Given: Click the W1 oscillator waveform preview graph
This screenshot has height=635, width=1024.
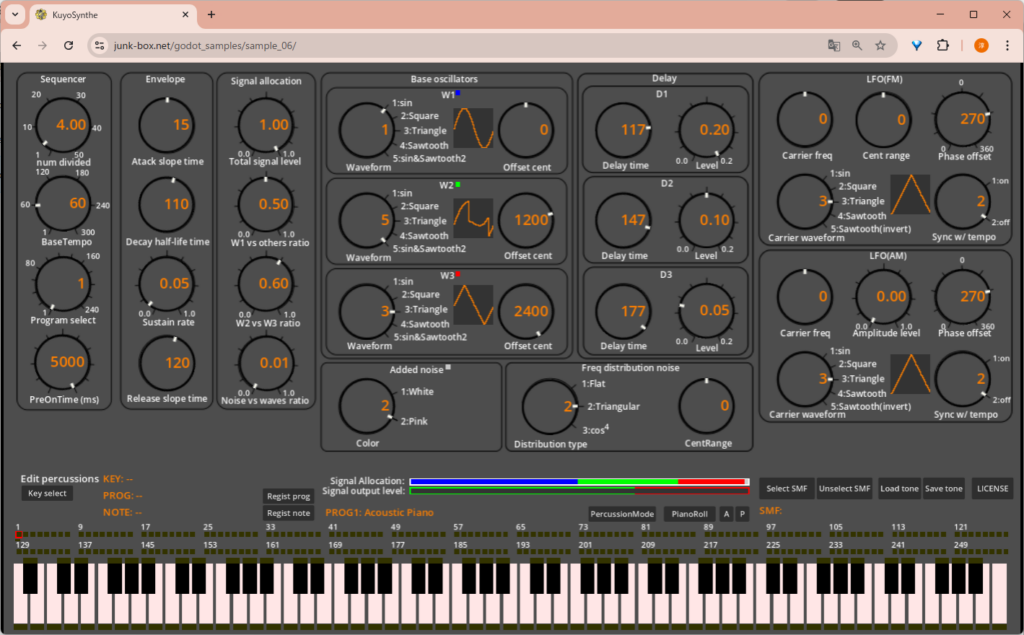Looking at the screenshot, I should [x=473, y=128].
